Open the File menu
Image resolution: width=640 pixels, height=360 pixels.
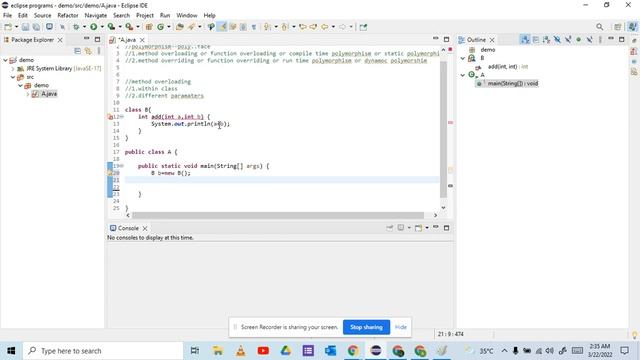[x=7, y=16]
